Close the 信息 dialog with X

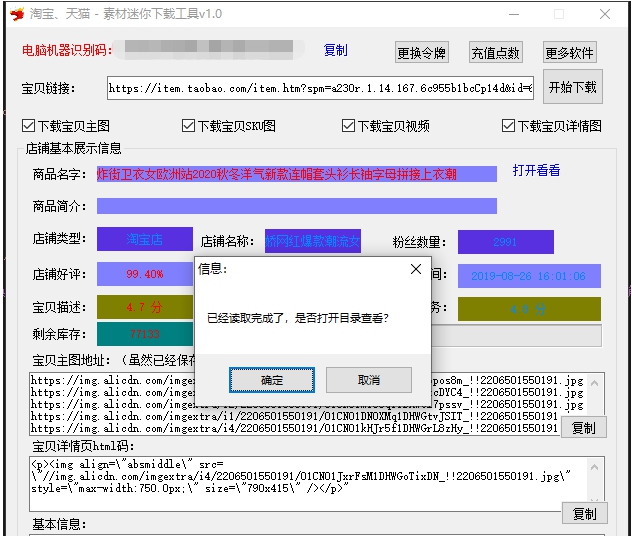416,269
